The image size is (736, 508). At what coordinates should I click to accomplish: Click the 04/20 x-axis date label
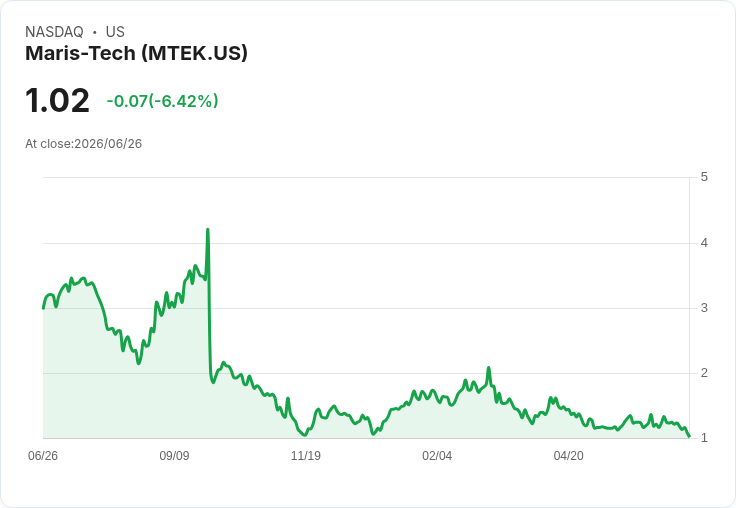(568, 455)
